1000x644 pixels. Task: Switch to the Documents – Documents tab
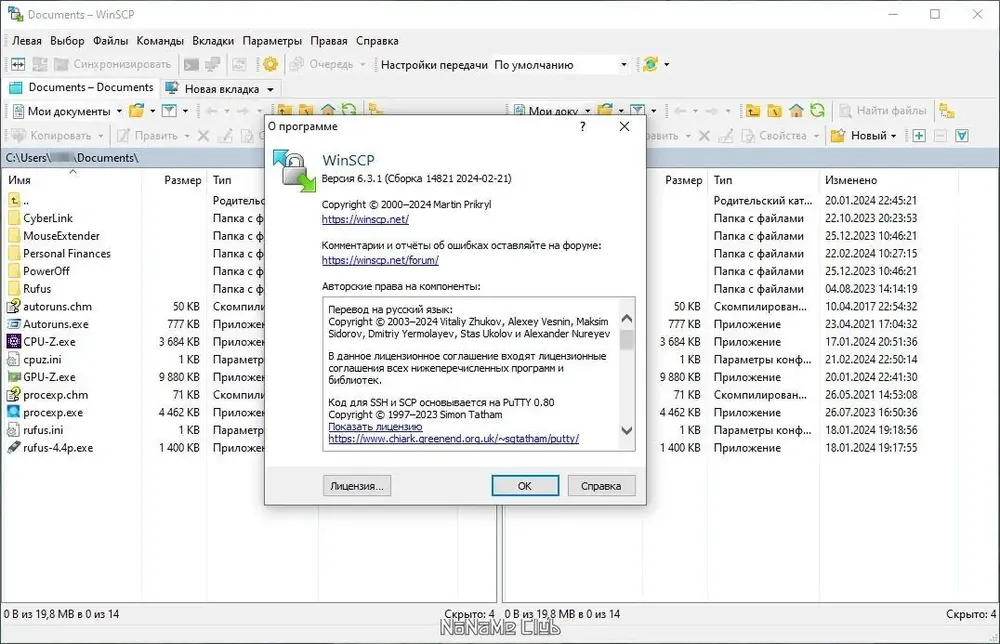coord(81,88)
